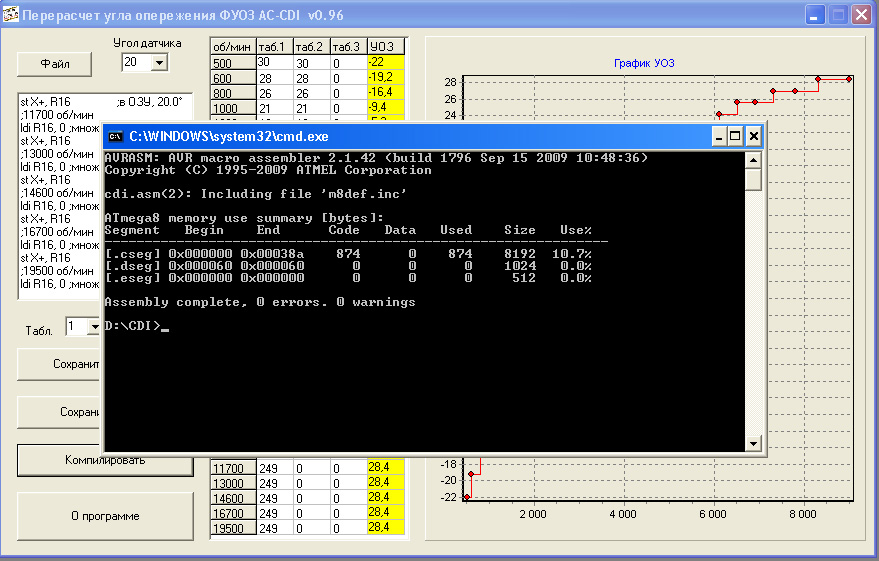This screenshot has height=561, width=879.
Task: Maximize the cmd.exe window
Action: coord(735,136)
